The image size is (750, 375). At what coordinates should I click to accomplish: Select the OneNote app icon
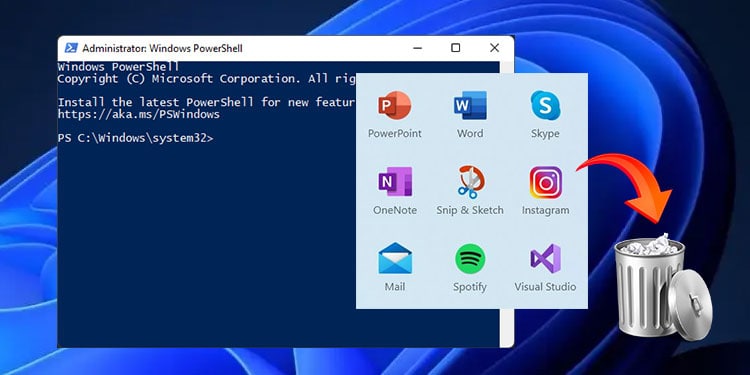pos(395,182)
